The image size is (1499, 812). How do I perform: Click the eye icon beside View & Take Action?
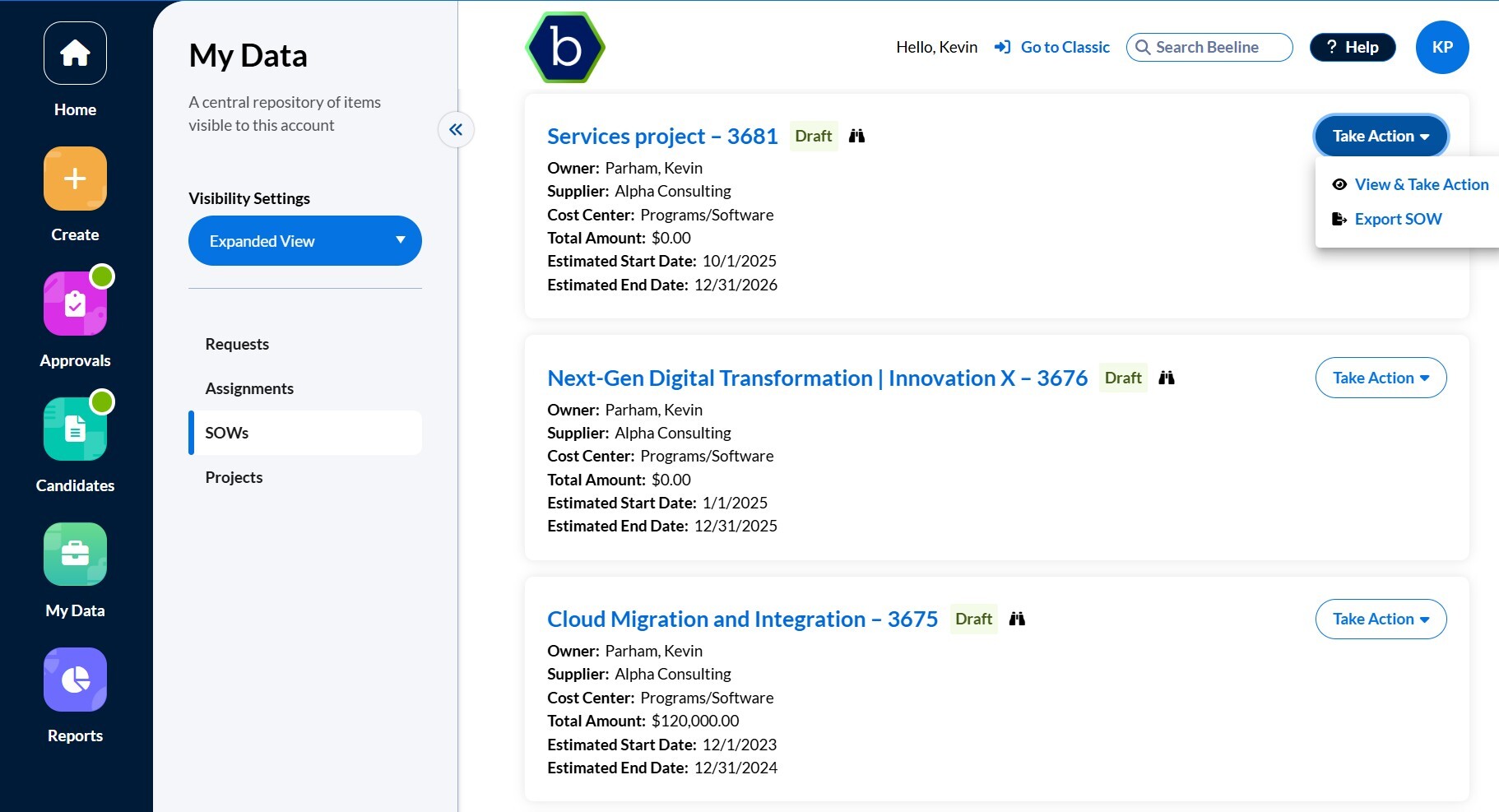coord(1339,184)
